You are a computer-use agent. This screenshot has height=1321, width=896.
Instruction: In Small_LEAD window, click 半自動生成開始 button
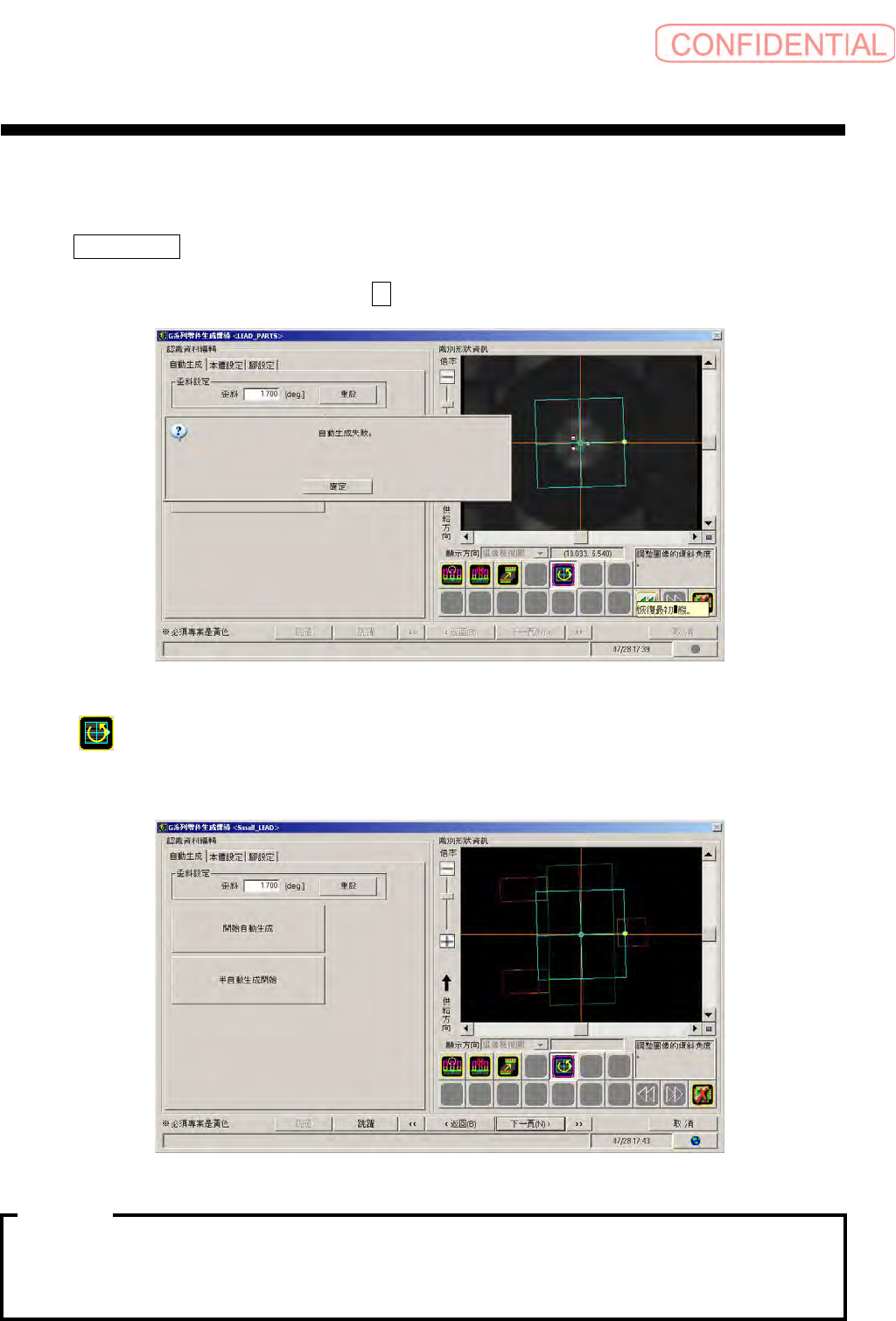(x=248, y=980)
